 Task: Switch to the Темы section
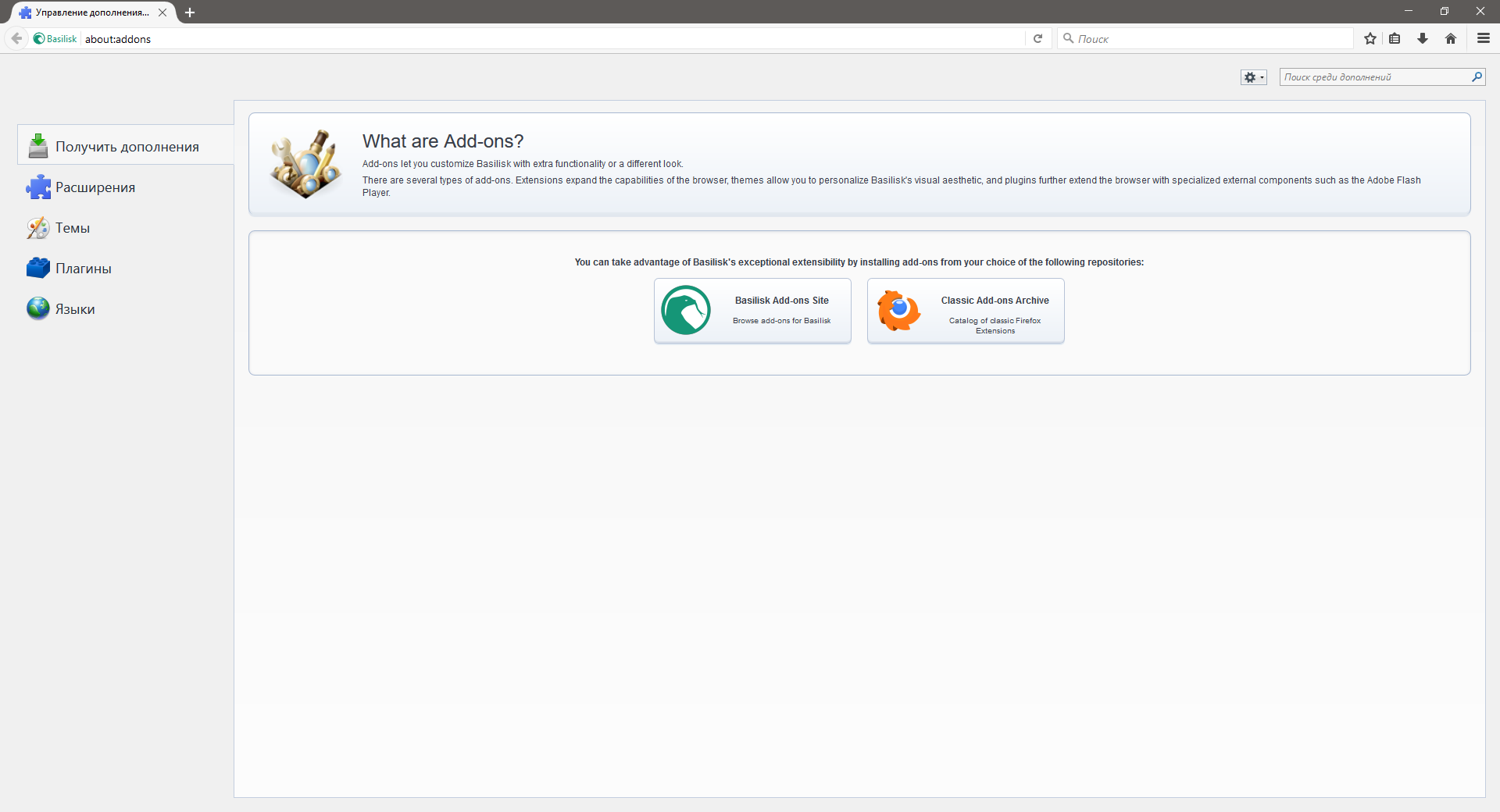click(x=72, y=228)
